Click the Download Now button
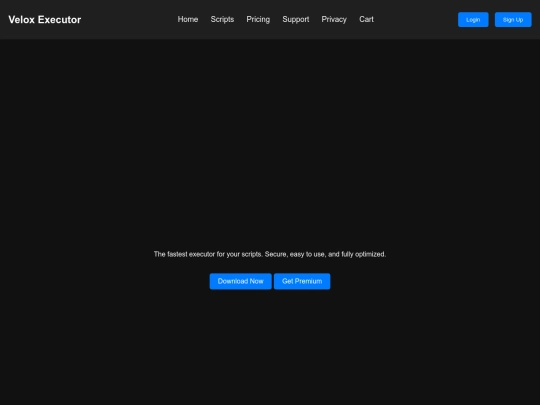This screenshot has width=540, height=405. (240, 281)
